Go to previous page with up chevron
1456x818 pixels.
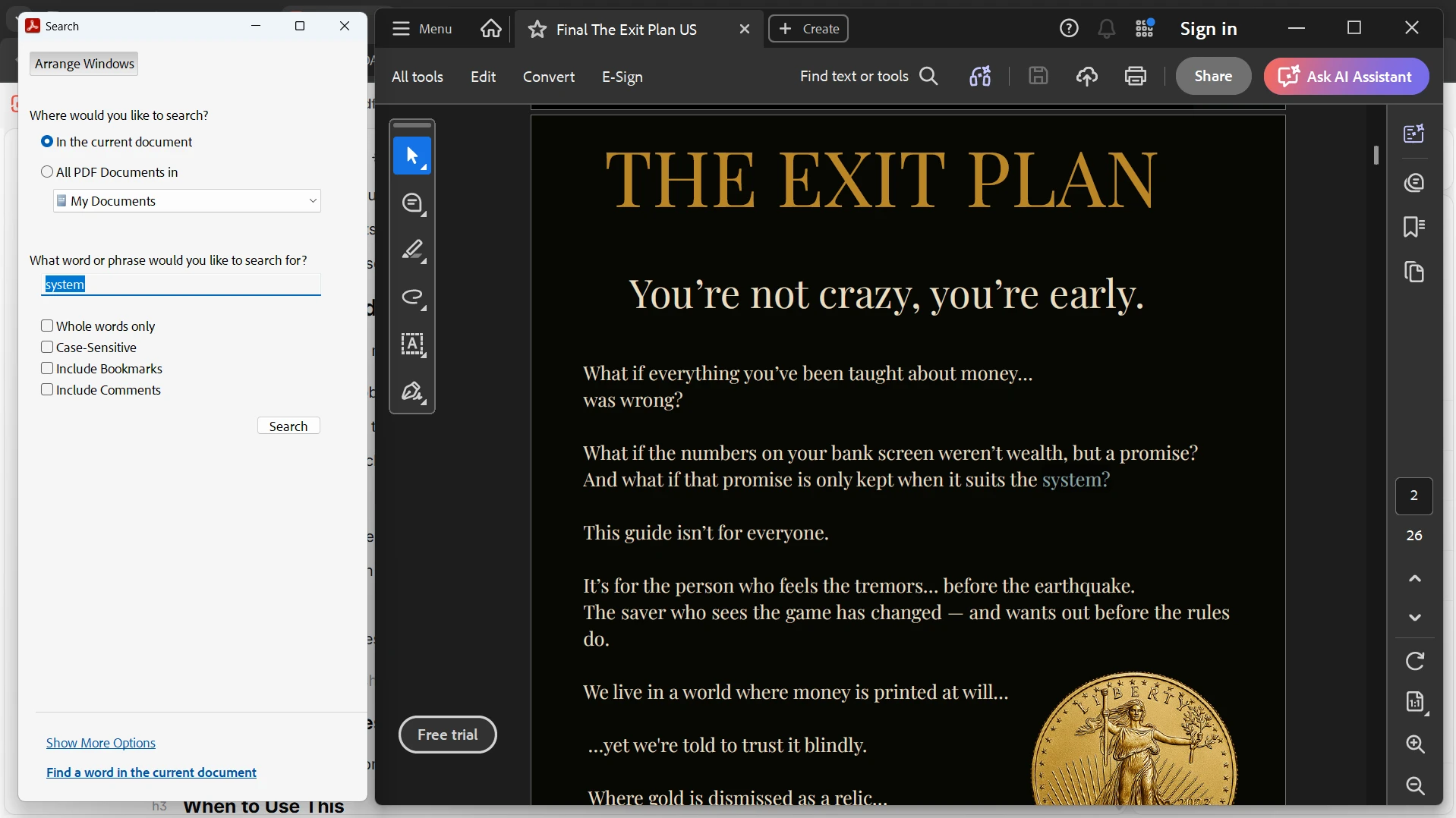tap(1415, 579)
